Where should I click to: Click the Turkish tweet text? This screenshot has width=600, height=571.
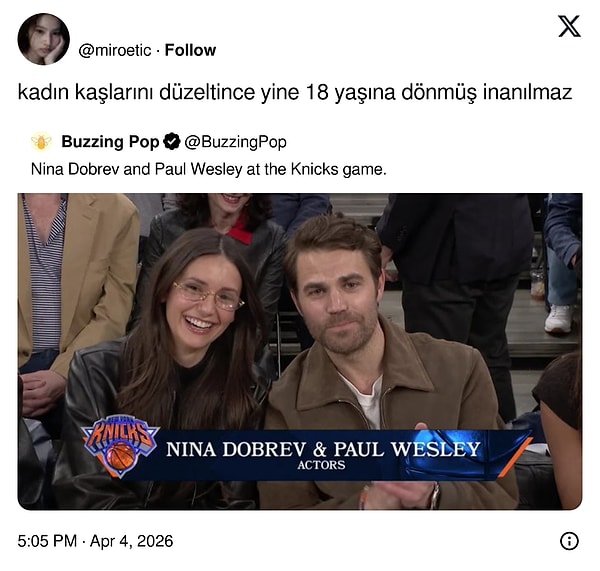pyautogui.click(x=295, y=92)
